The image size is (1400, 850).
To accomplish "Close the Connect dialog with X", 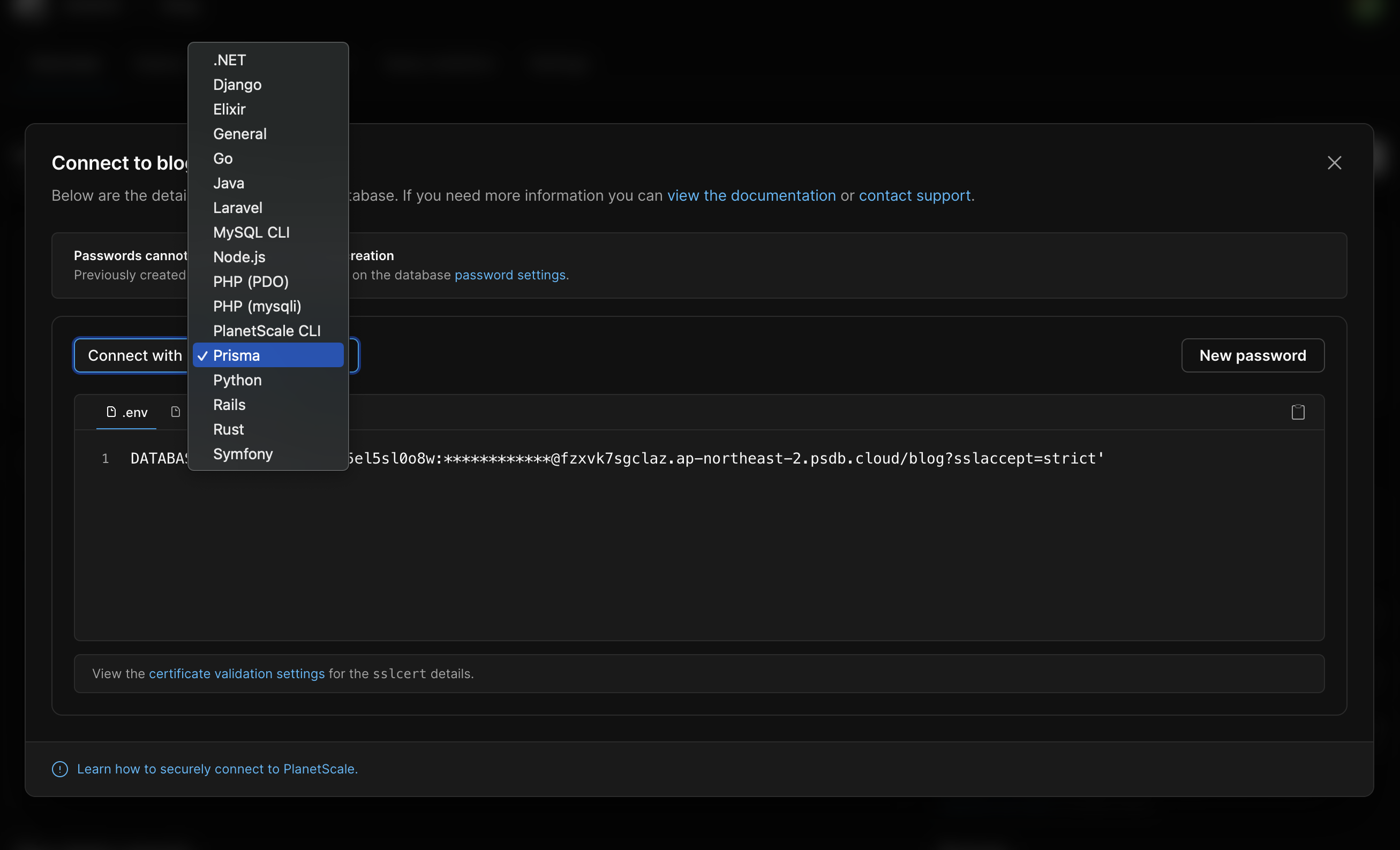I will (x=1334, y=163).
